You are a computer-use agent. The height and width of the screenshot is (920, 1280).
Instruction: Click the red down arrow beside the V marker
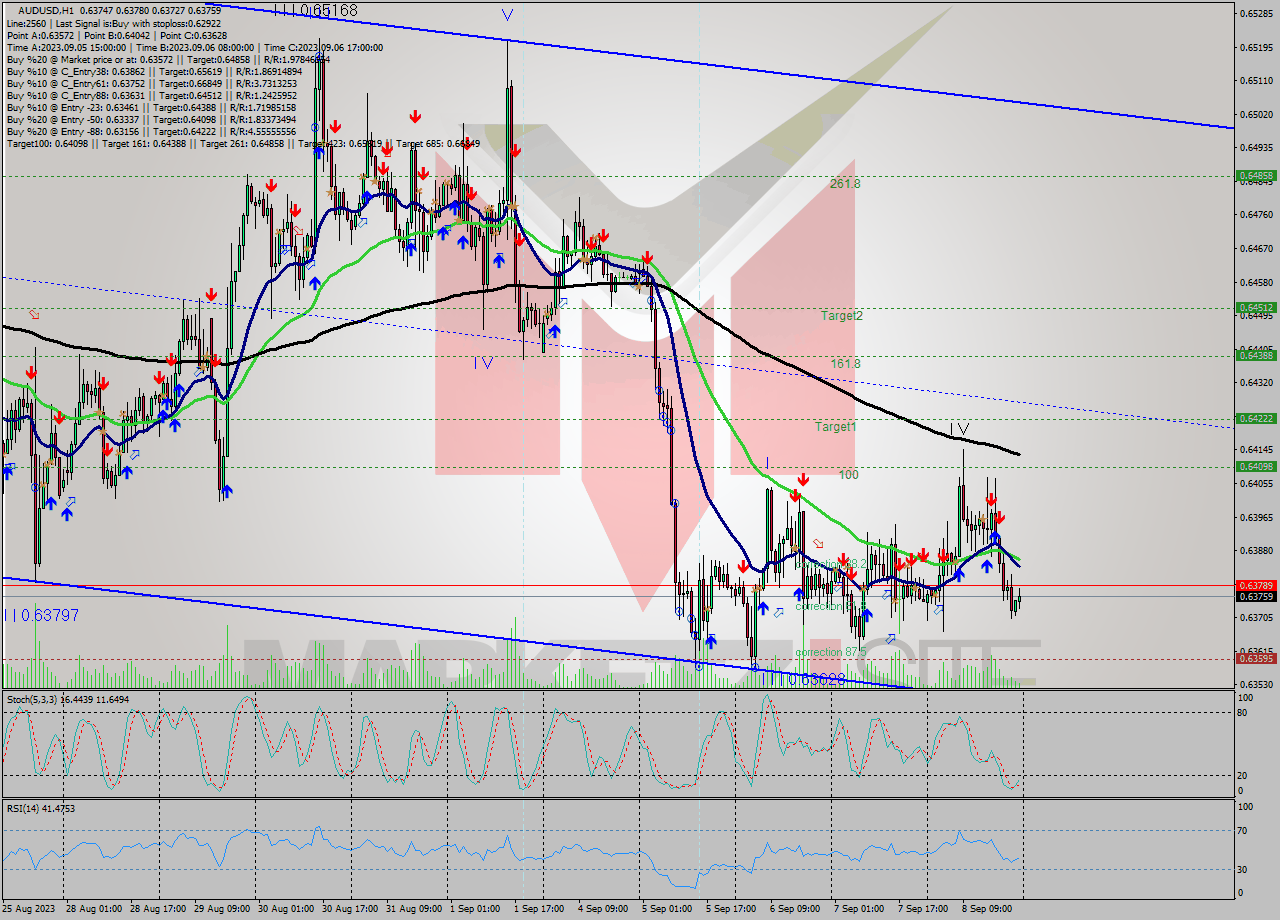514,150
